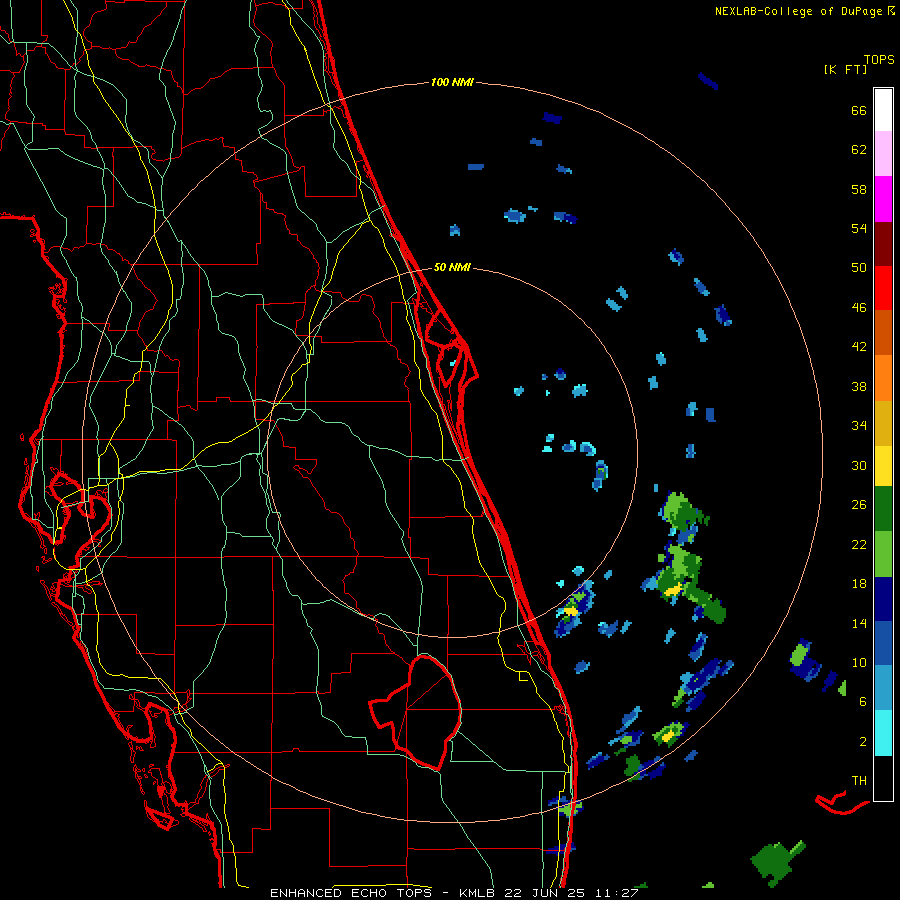Click the 50 legend value
The height and width of the screenshot is (900, 900).
click(x=859, y=267)
